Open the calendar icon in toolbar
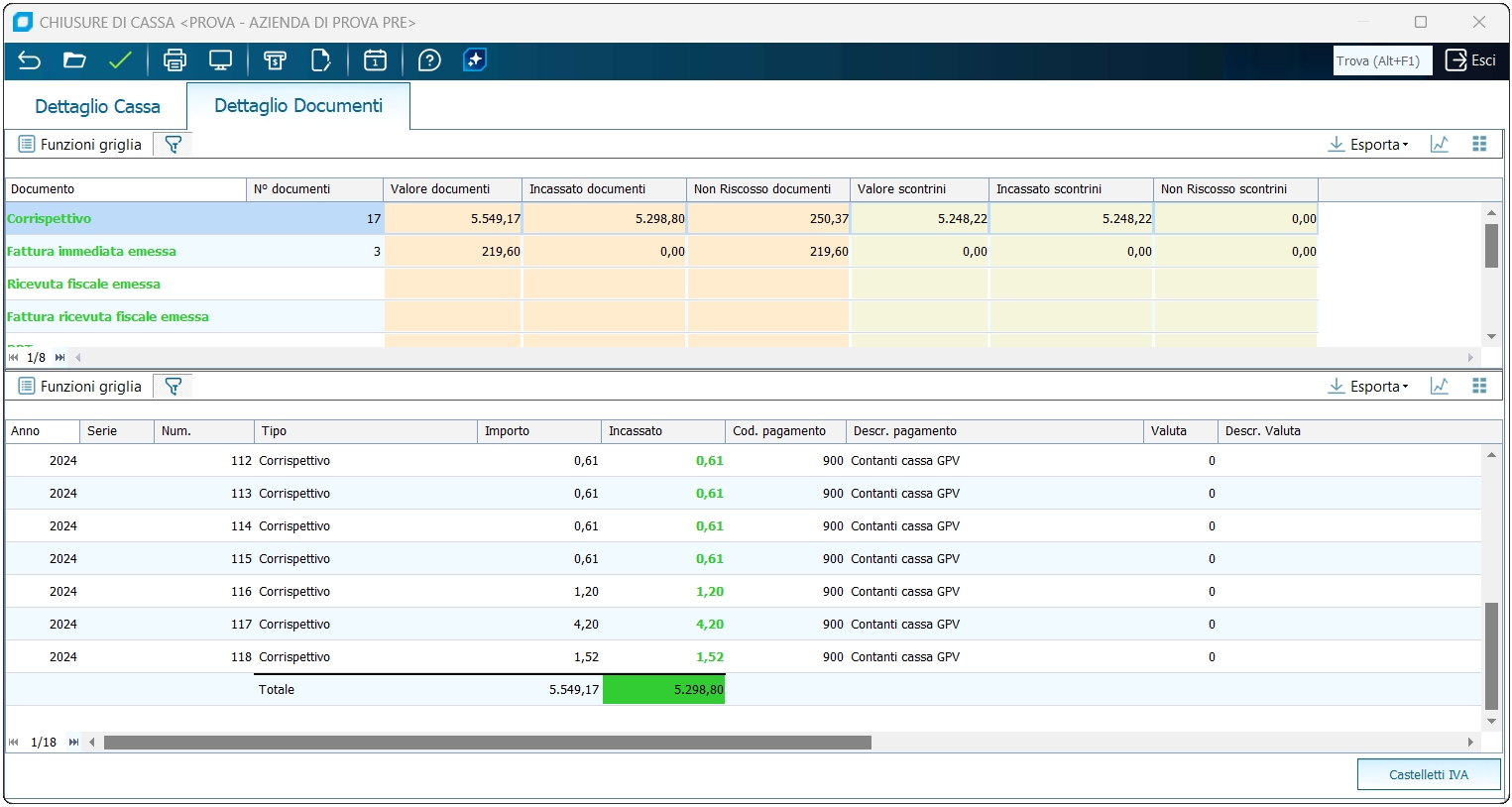 [x=375, y=60]
